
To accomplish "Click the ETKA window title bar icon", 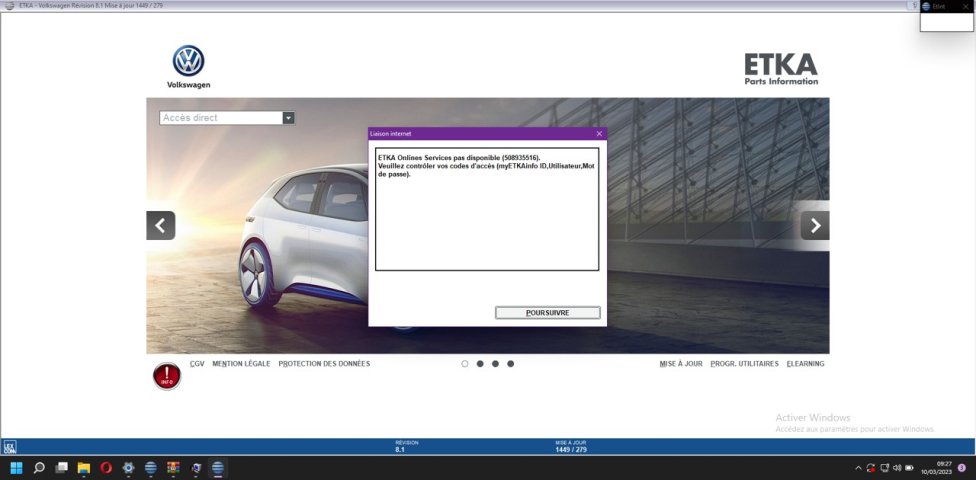I will (x=9, y=6).
